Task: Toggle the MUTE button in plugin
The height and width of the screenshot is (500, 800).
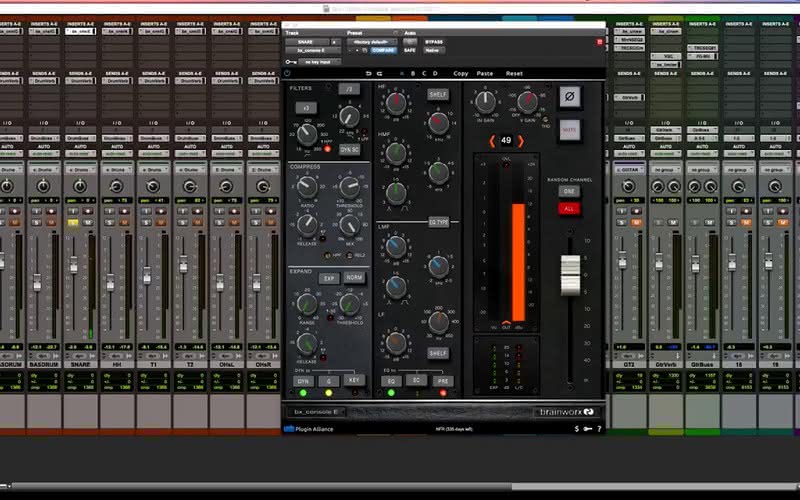Action: [569, 130]
